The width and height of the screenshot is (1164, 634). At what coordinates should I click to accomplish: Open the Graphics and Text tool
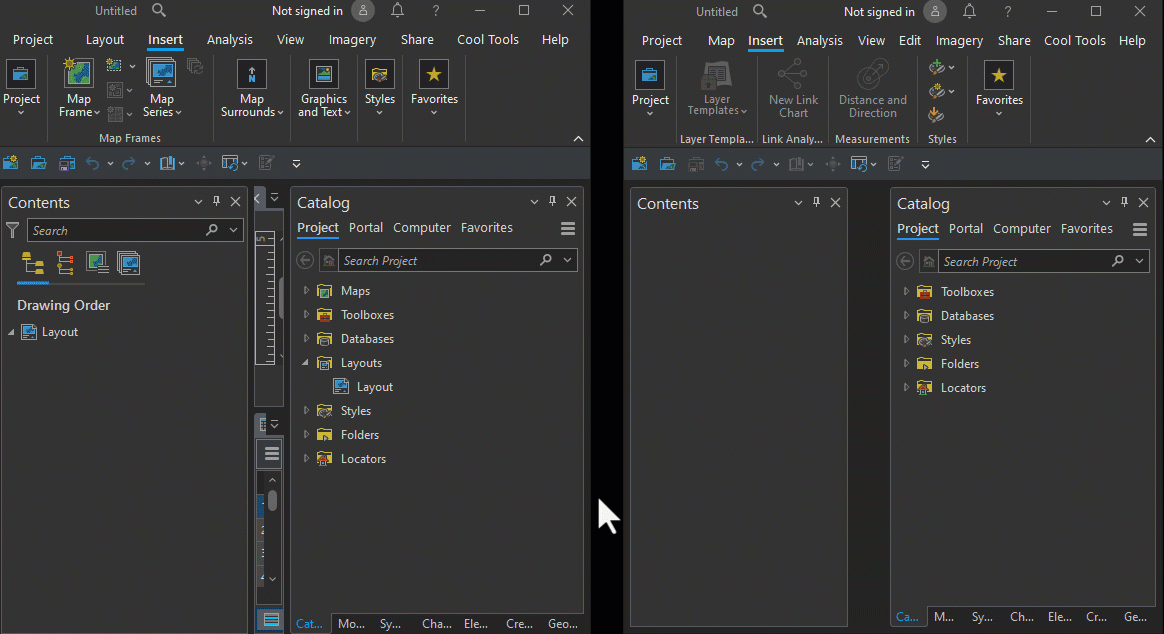(x=323, y=88)
